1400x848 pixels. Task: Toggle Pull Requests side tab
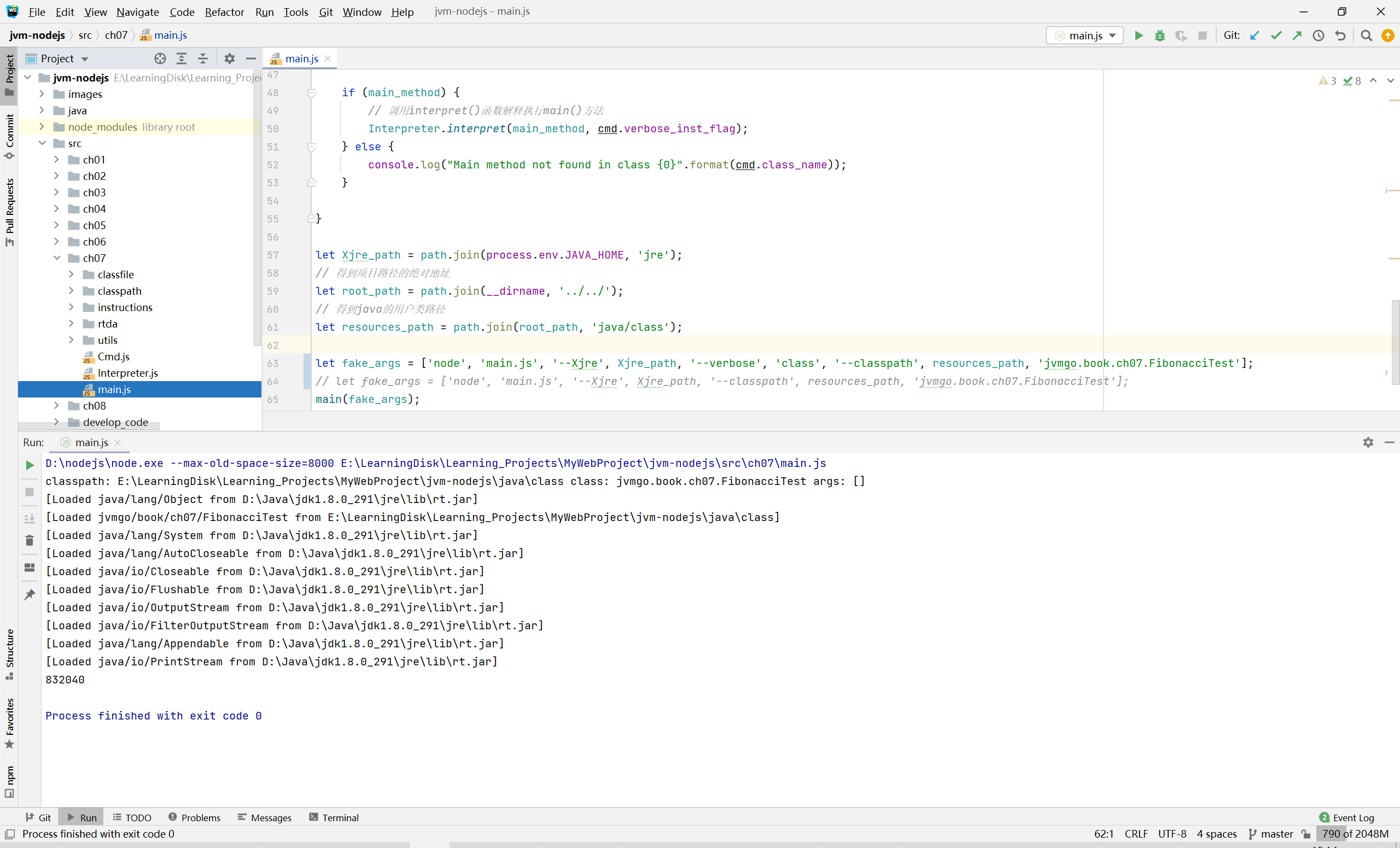click(9, 213)
